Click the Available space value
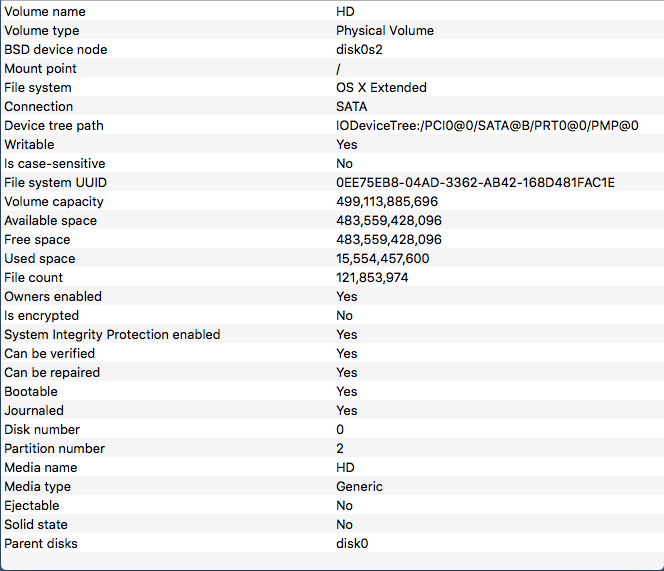This screenshot has width=664, height=571. click(x=389, y=221)
